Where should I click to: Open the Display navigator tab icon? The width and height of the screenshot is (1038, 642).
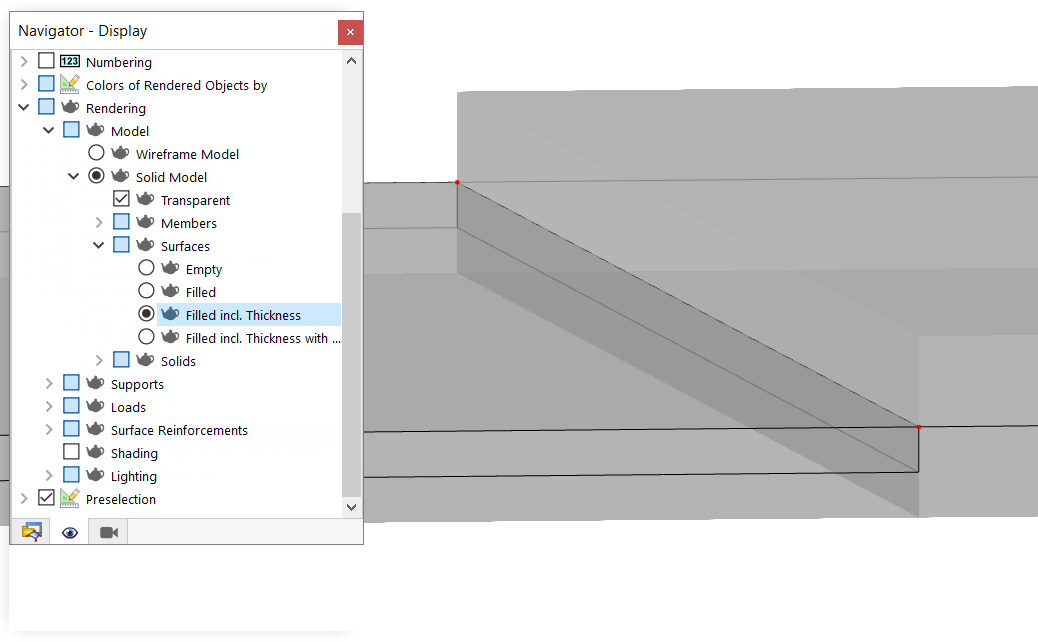(31, 531)
